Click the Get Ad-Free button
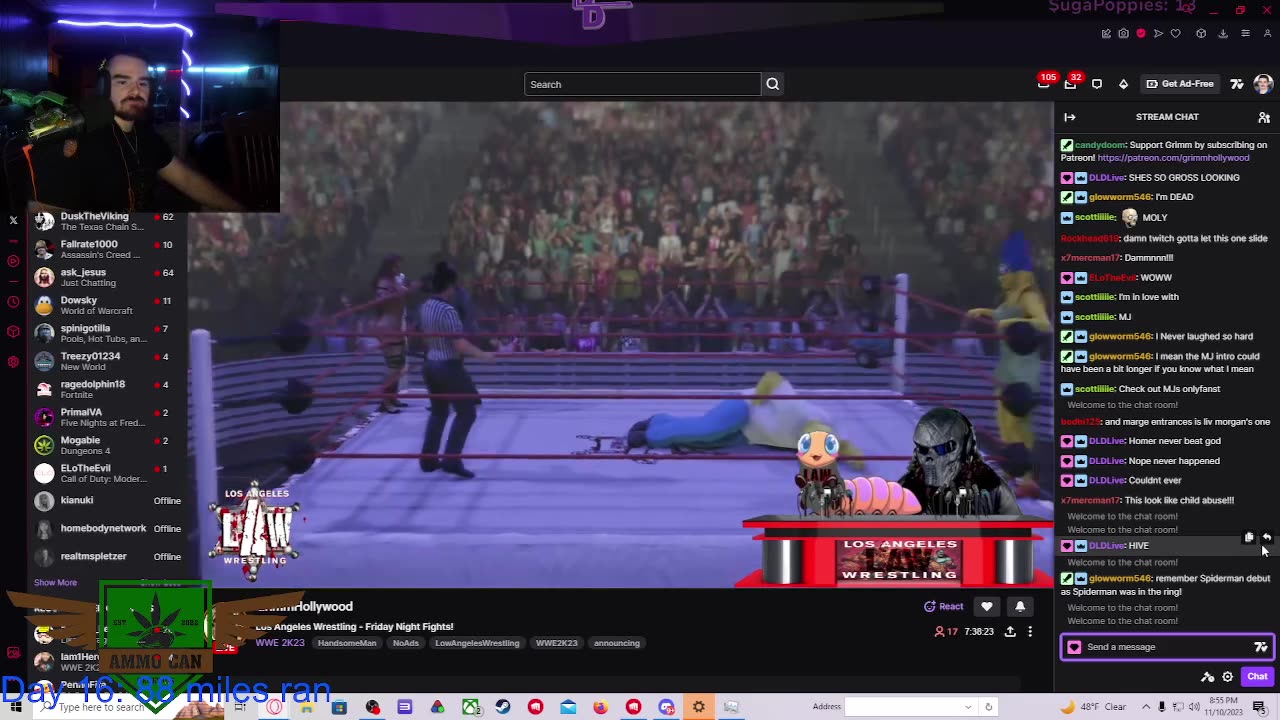Image resolution: width=1280 pixels, height=720 pixels. 1180,84
